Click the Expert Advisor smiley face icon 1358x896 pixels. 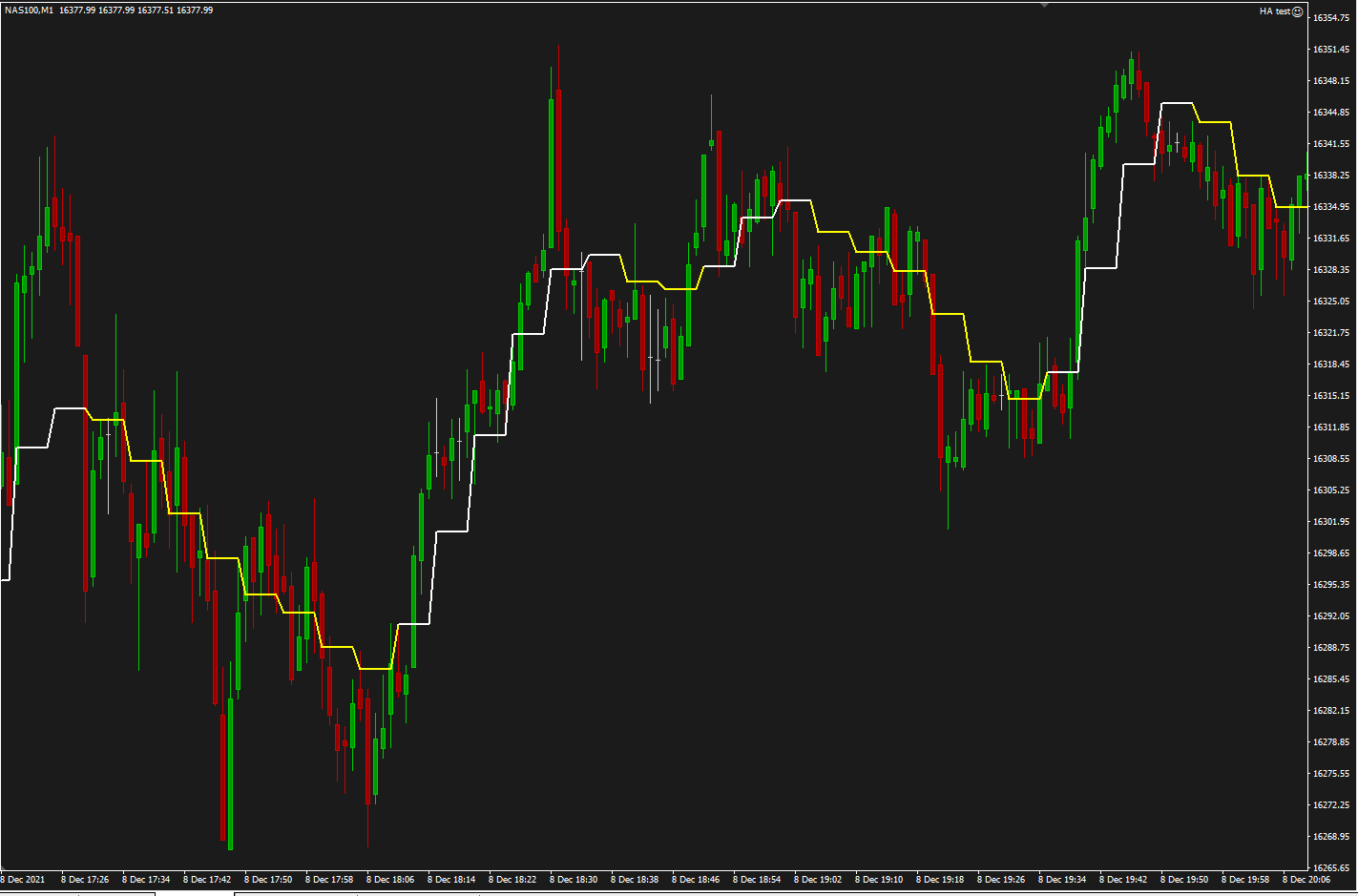pyautogui.click(x=1297, y=11)
